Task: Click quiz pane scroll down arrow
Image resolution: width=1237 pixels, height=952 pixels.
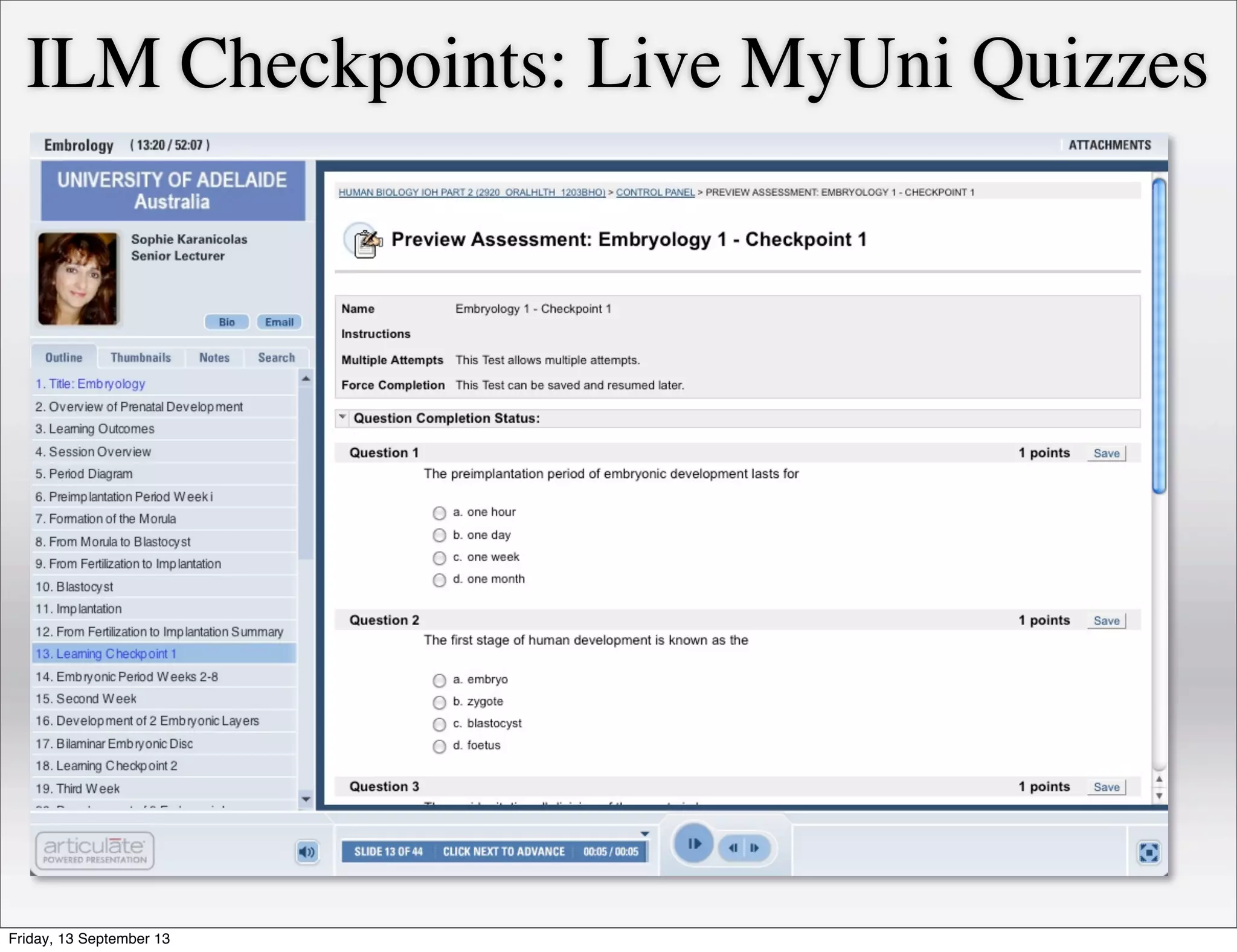Action: pyautogui.click(x=1159, y=796)
